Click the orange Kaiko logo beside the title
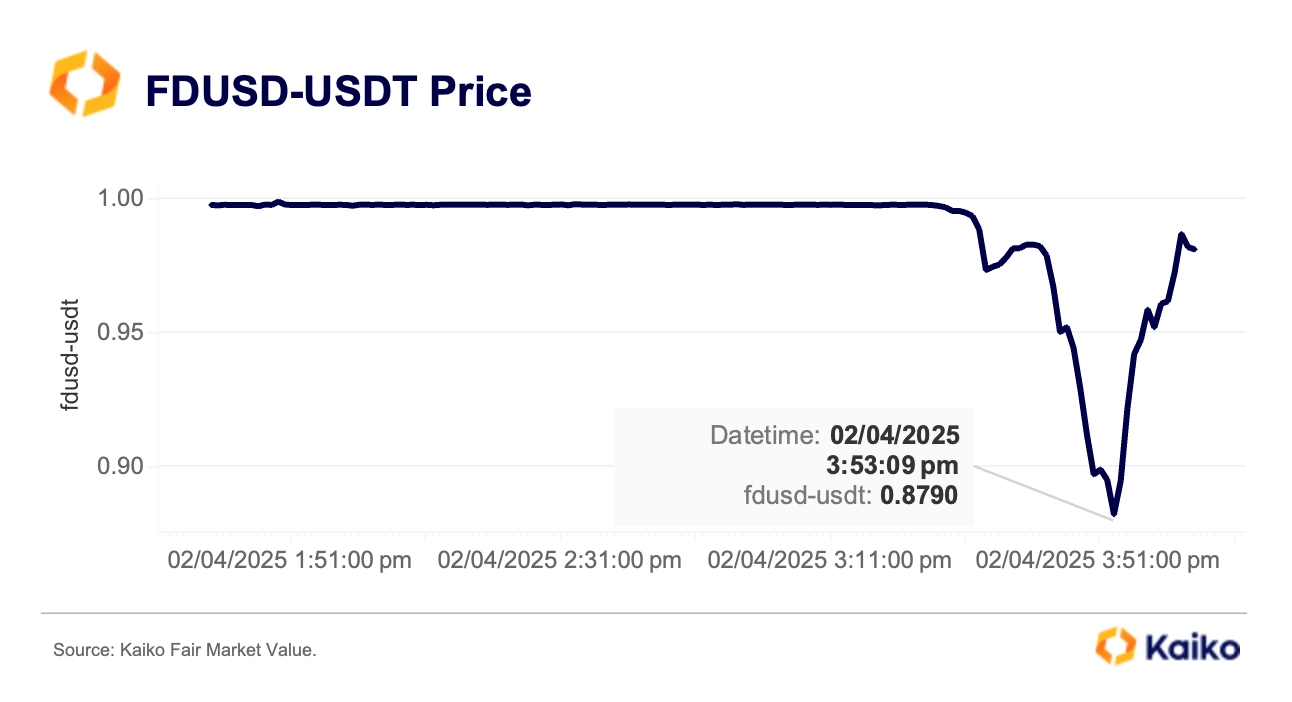 (x=83, y=85)
